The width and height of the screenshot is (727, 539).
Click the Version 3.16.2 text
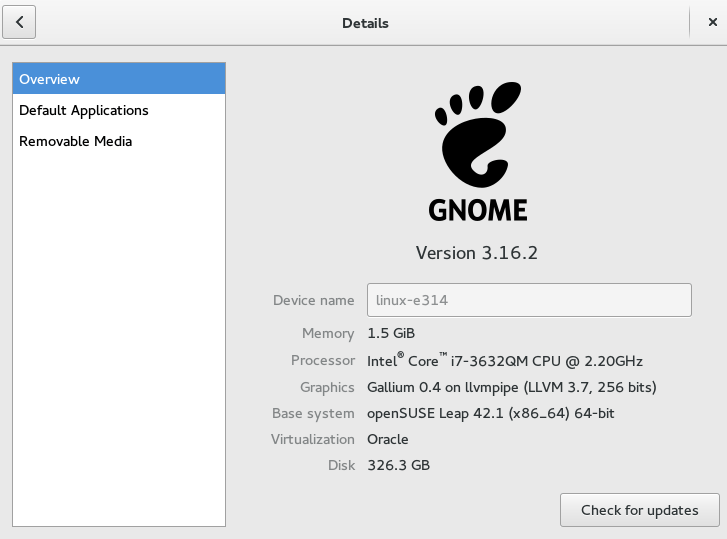pyautogui.click(x=477, y=253)
